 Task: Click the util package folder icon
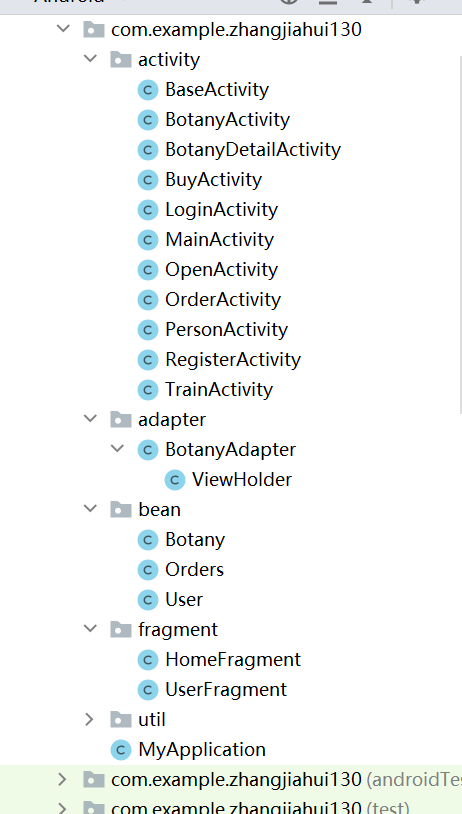click(120, 720)
